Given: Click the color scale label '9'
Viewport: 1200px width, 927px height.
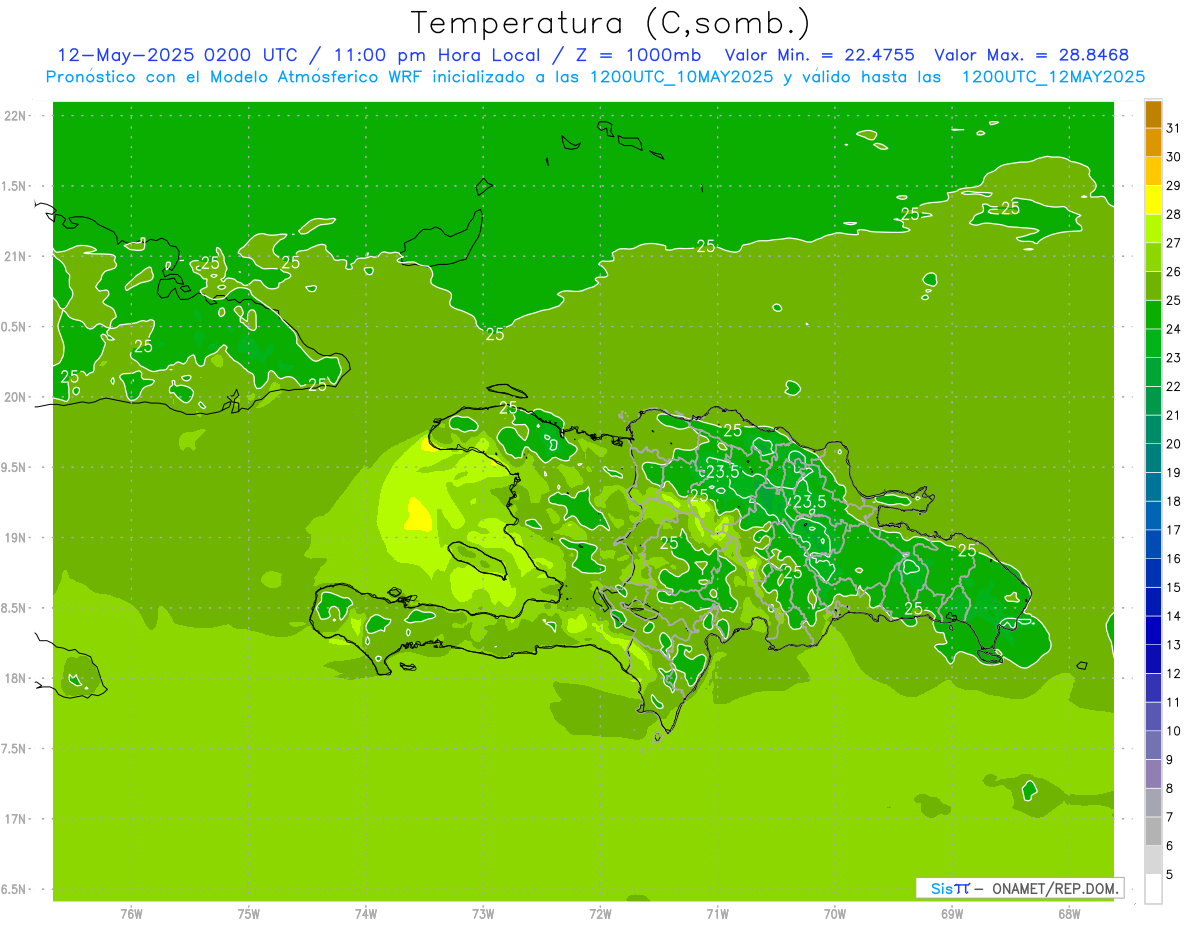Looking at the screenshot, I should 1170,760.
